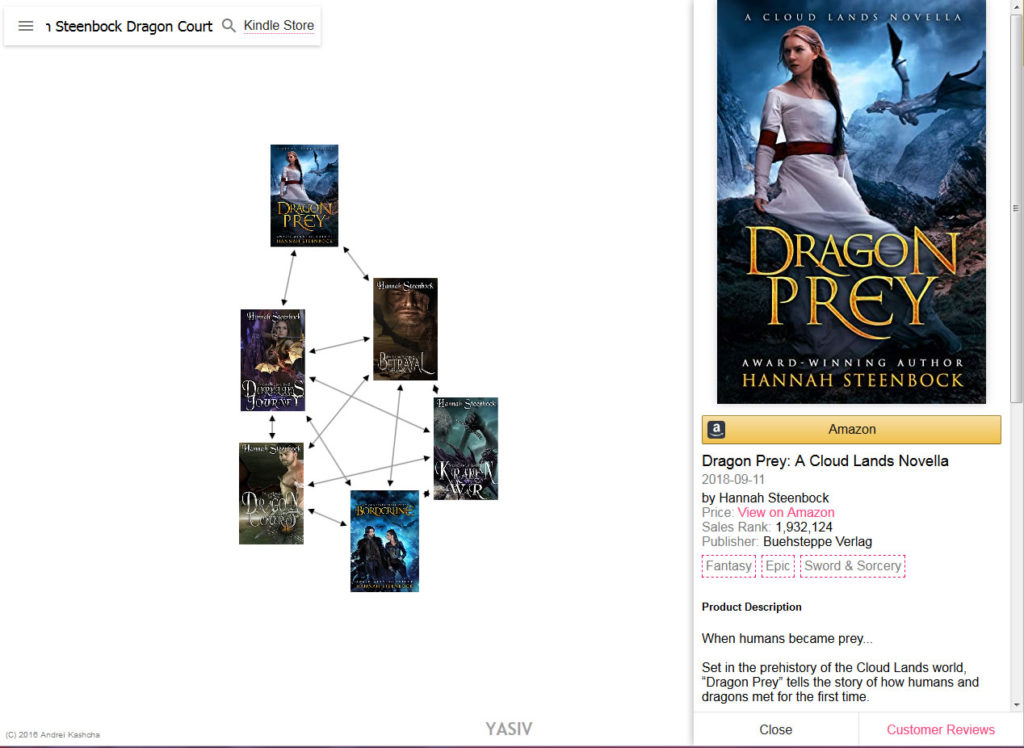Screen dimensions: 1024x748
Task: Click the YASIV logo text
Action: (x=509, y=728)
